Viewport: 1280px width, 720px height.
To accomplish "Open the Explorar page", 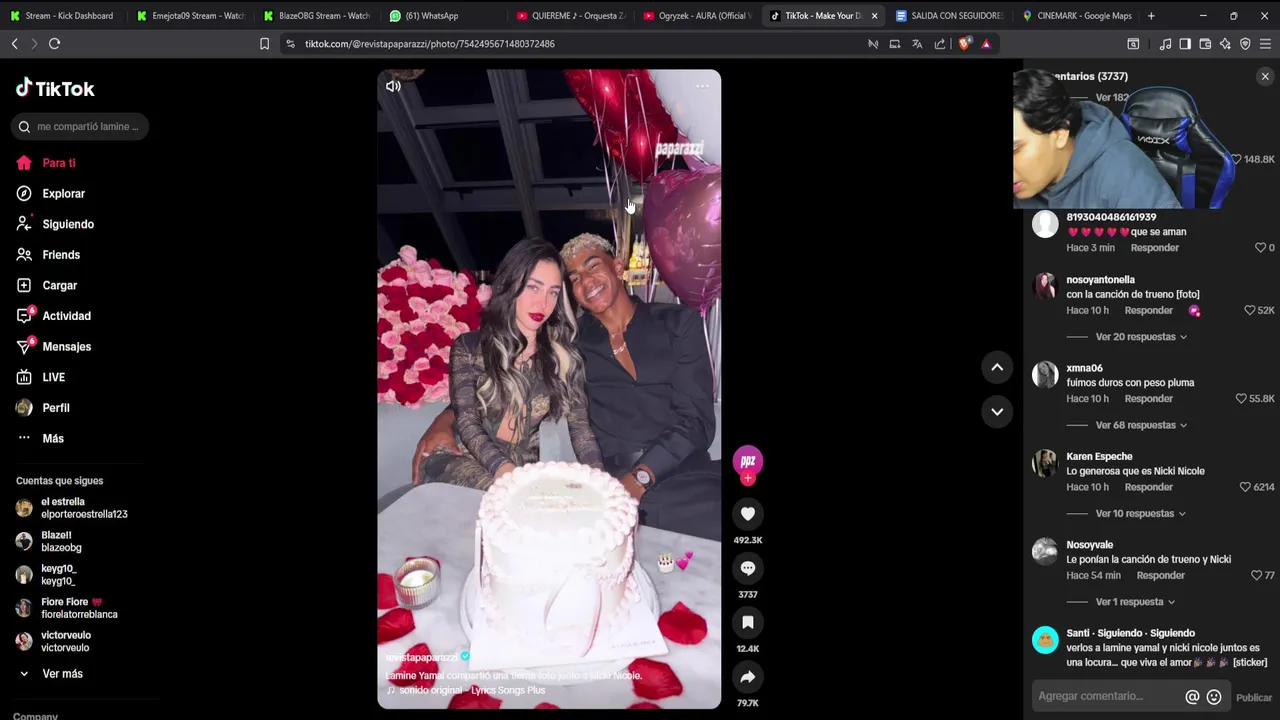I will click(51, 194).
